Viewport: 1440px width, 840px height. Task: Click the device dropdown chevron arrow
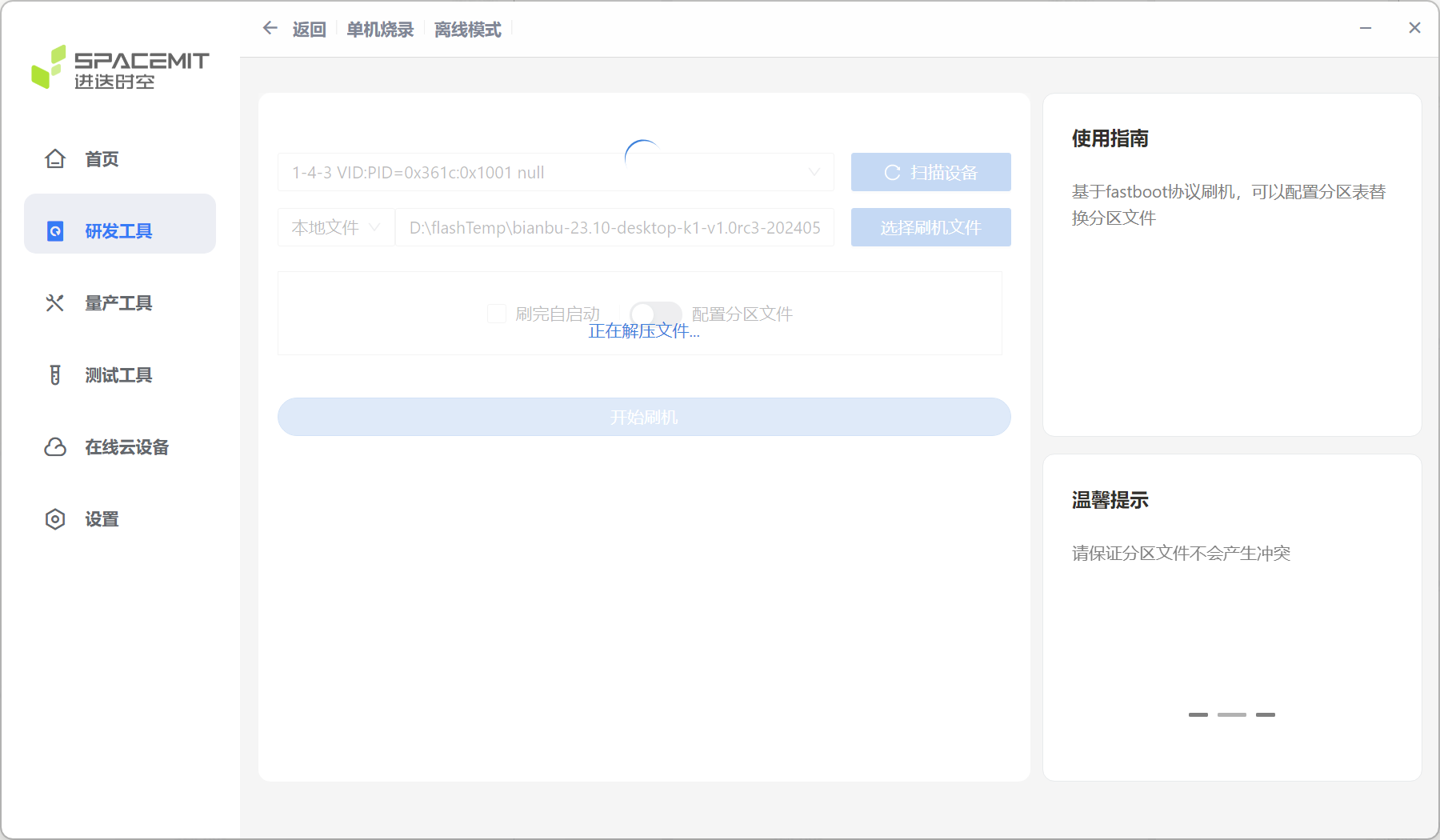[814, 172]
